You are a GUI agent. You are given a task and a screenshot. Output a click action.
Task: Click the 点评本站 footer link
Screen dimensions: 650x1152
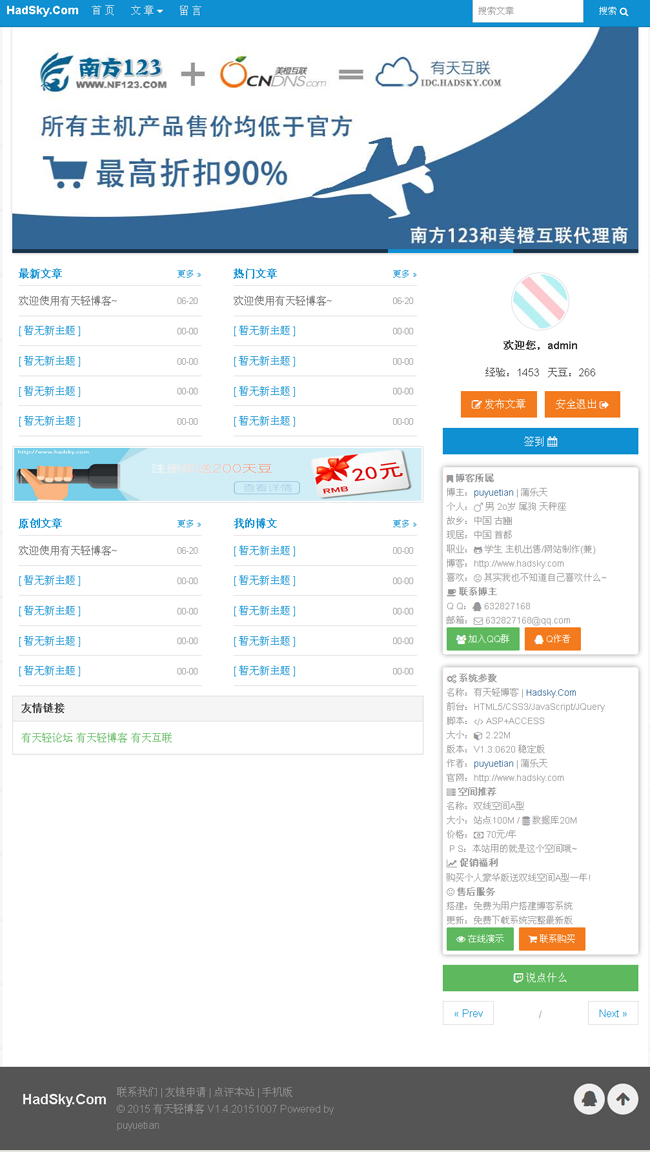coord(234,1092)
